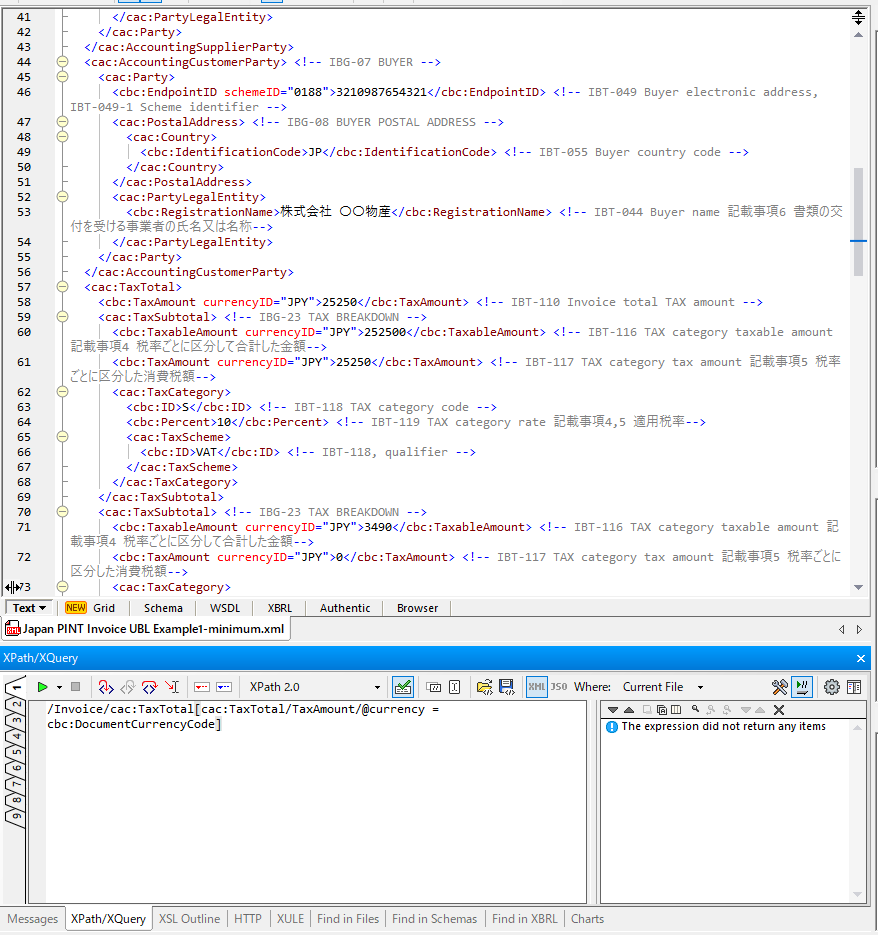The image size is (878, 935).
Task: Select Japan PINT Invoice UBL Example1-minimum.xml file tab
Action: (x=146, y=629)
